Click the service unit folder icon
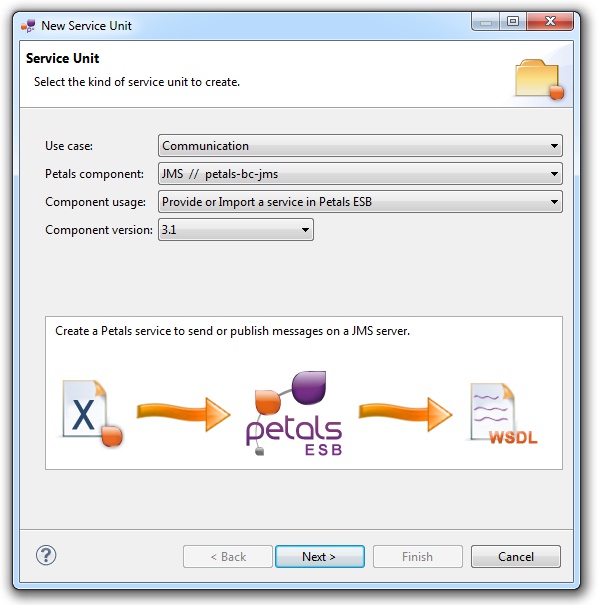Image resolution: width=599 pixels, height=605 pixels. pyautogui.click(x=540, y=79)
